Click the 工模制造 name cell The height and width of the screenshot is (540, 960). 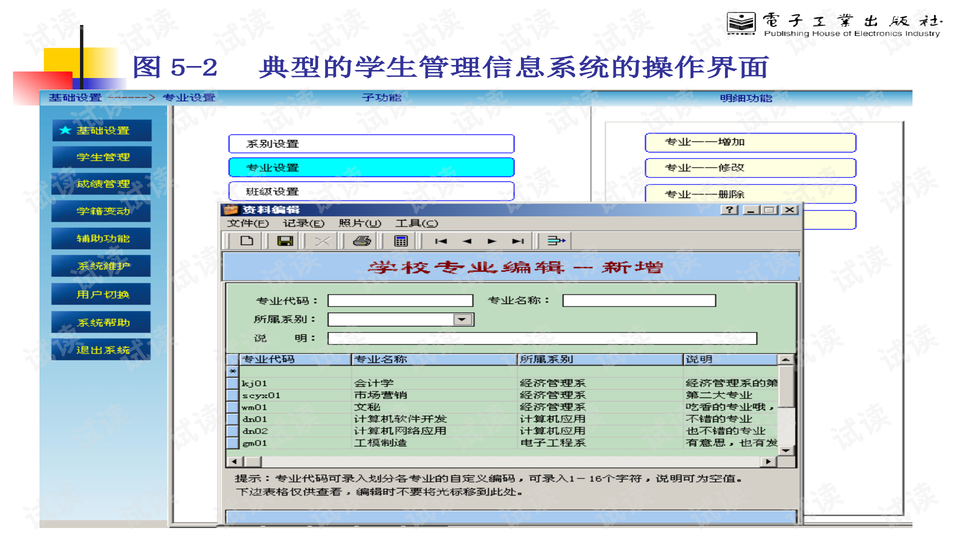(x=435, y=443)
